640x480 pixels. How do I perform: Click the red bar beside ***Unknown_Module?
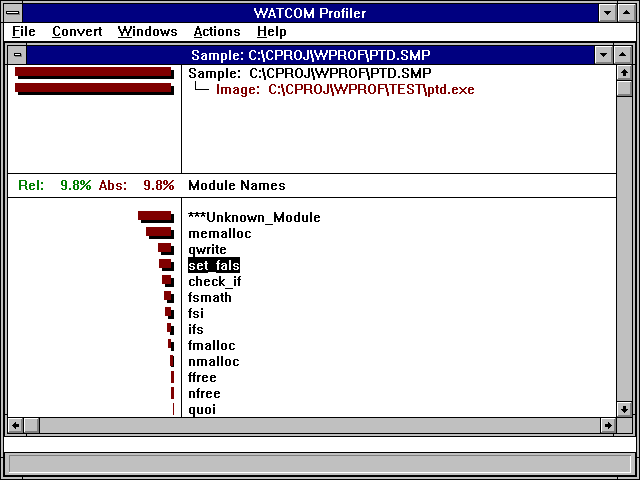point(155,216)
